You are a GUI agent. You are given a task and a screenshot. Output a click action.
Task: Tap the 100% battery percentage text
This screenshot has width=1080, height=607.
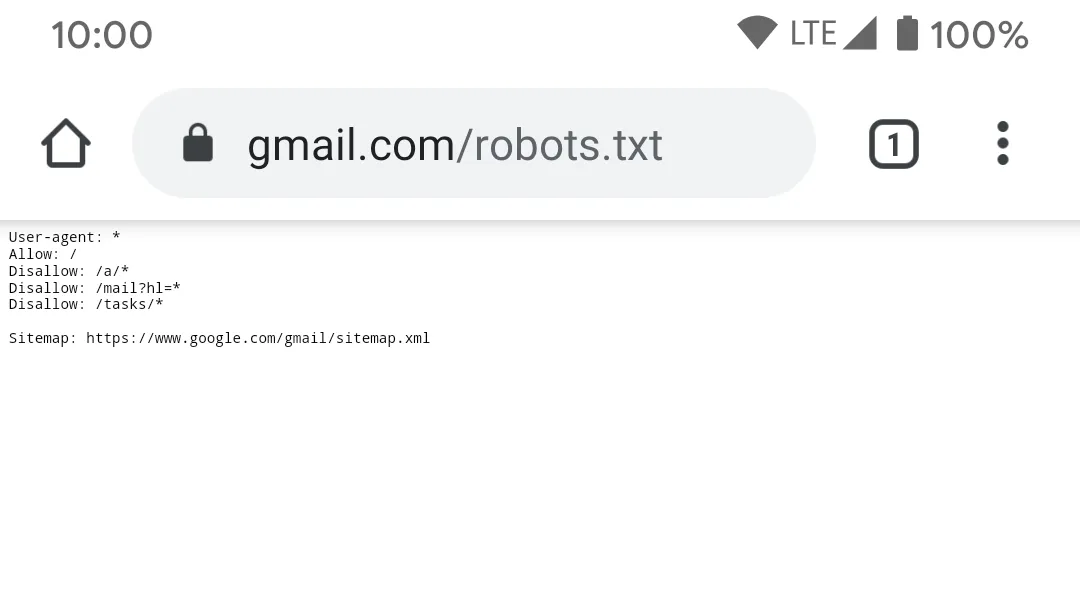[979, 34]
